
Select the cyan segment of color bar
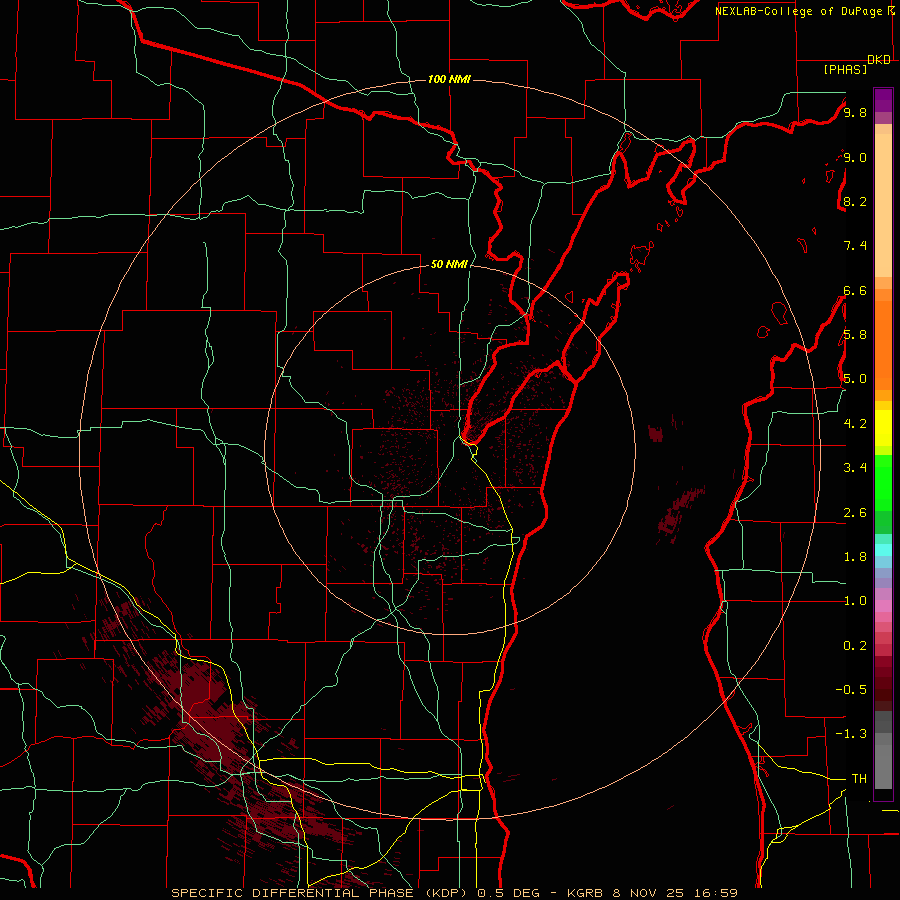click(883, 550)
